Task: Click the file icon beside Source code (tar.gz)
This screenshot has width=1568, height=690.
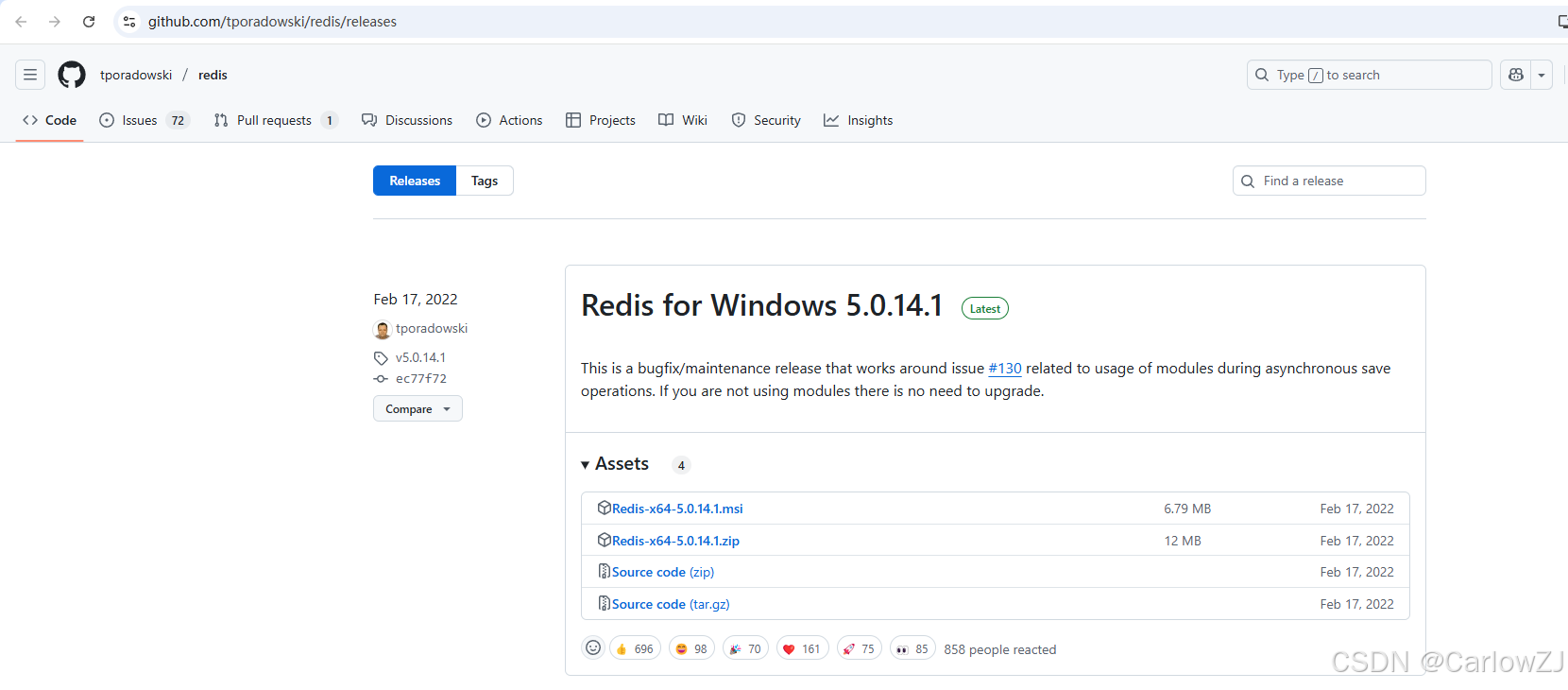Action: (605, 603)
